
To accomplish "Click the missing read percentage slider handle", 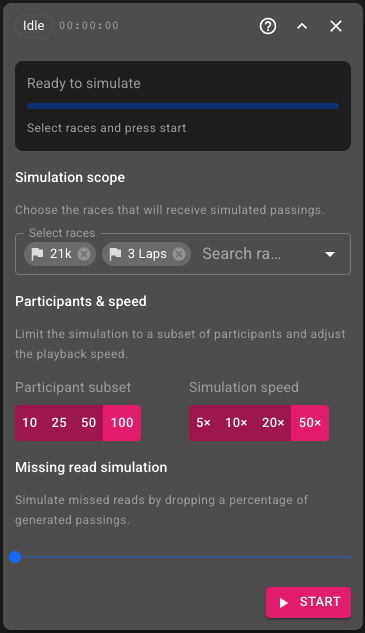I will point(15,557).
